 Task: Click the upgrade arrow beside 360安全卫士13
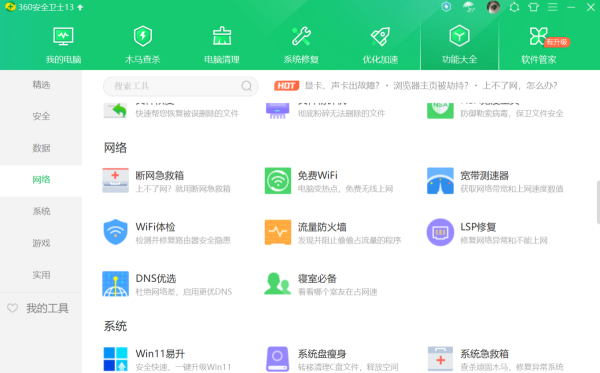click(80, 7)
